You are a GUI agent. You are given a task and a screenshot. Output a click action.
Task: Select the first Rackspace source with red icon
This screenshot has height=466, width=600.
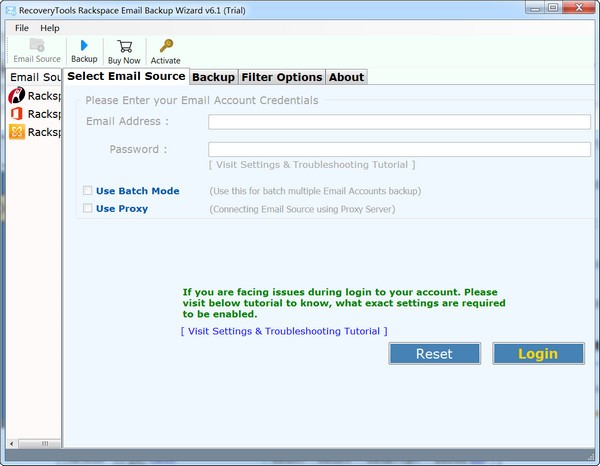click(x=17, y=96)
